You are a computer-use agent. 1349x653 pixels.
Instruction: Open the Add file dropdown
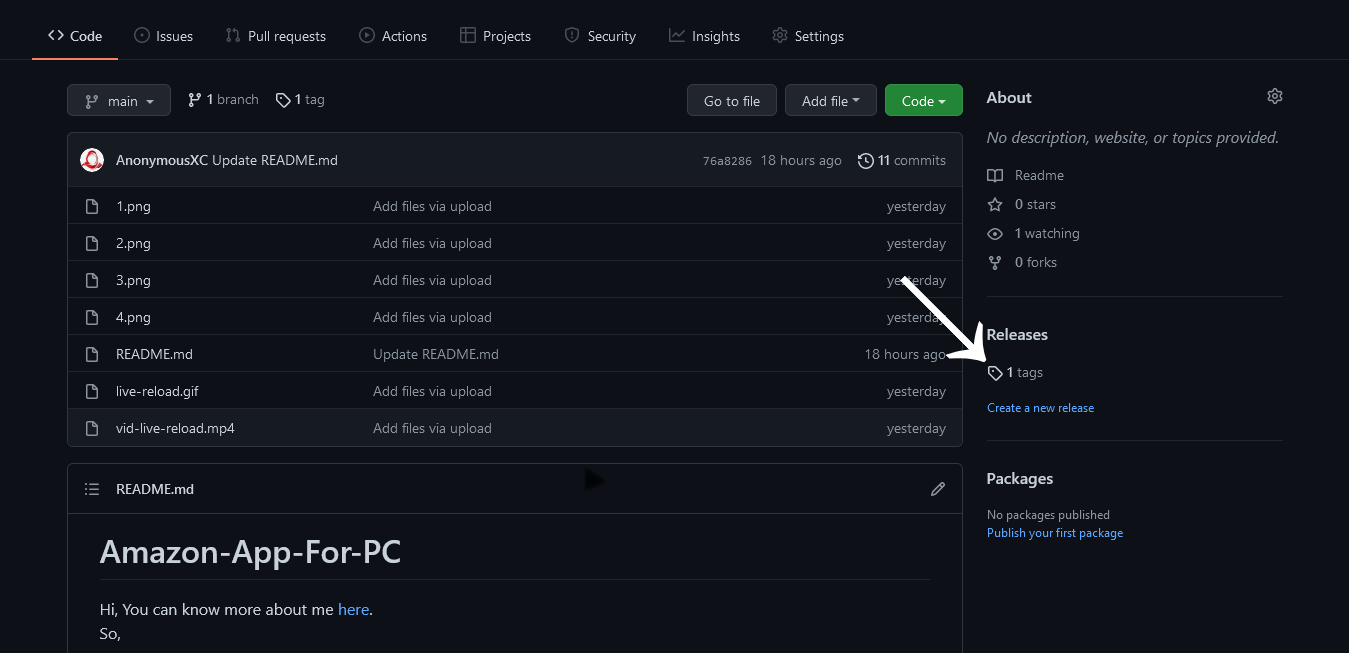tap(831, 101)
